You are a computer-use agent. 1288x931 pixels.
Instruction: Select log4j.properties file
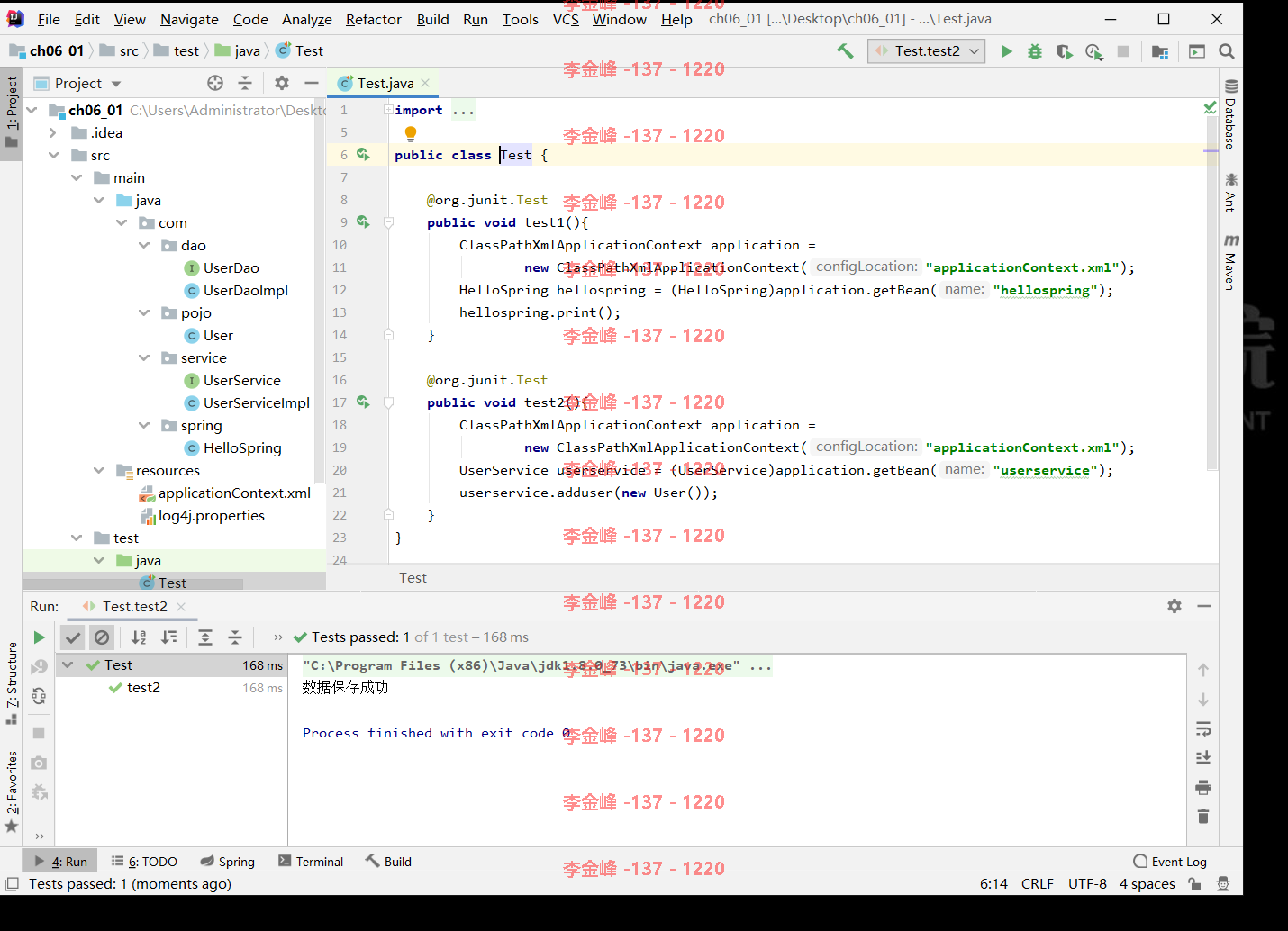coord(212,515)
